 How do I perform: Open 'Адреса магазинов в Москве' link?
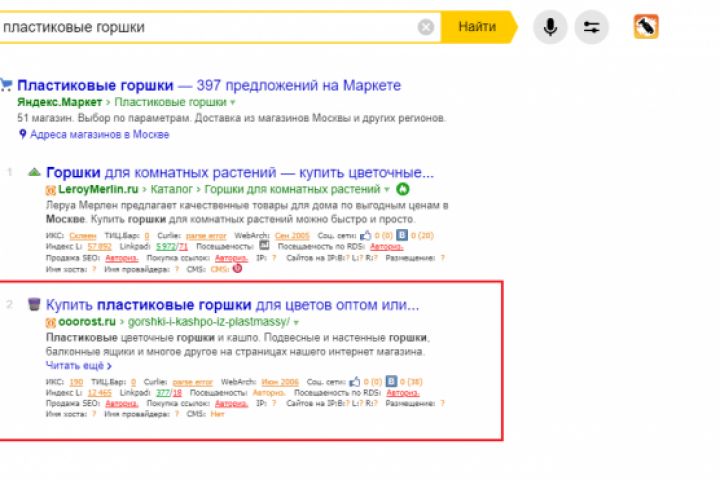click(100, 135)
